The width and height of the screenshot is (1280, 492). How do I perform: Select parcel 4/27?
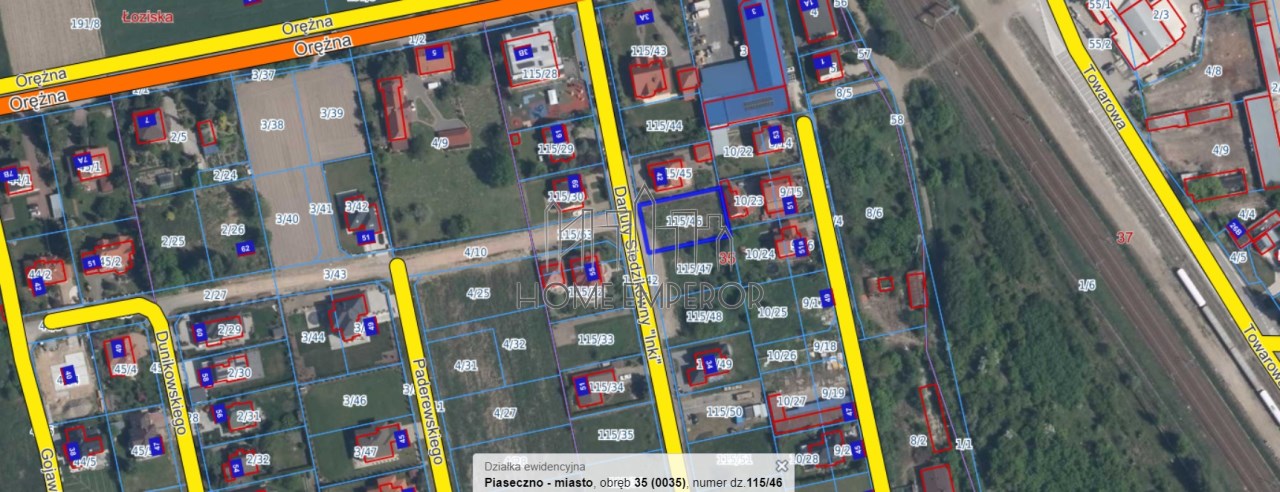[x=505, y=412]
